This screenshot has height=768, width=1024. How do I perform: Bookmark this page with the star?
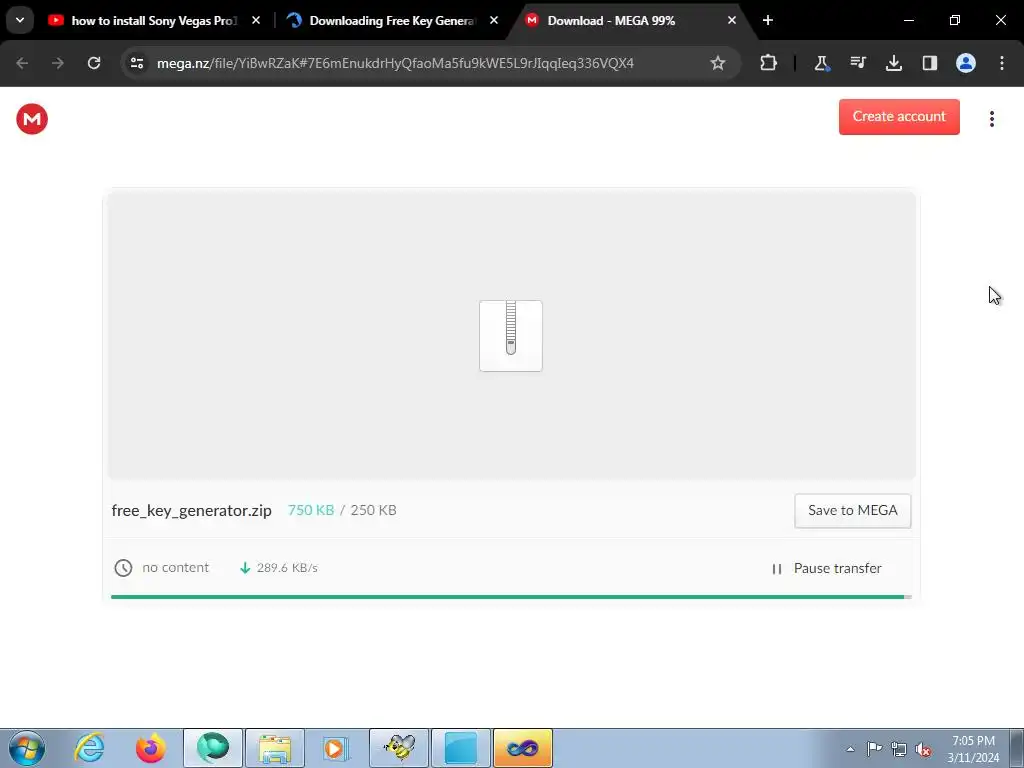(x=718, y=63)
